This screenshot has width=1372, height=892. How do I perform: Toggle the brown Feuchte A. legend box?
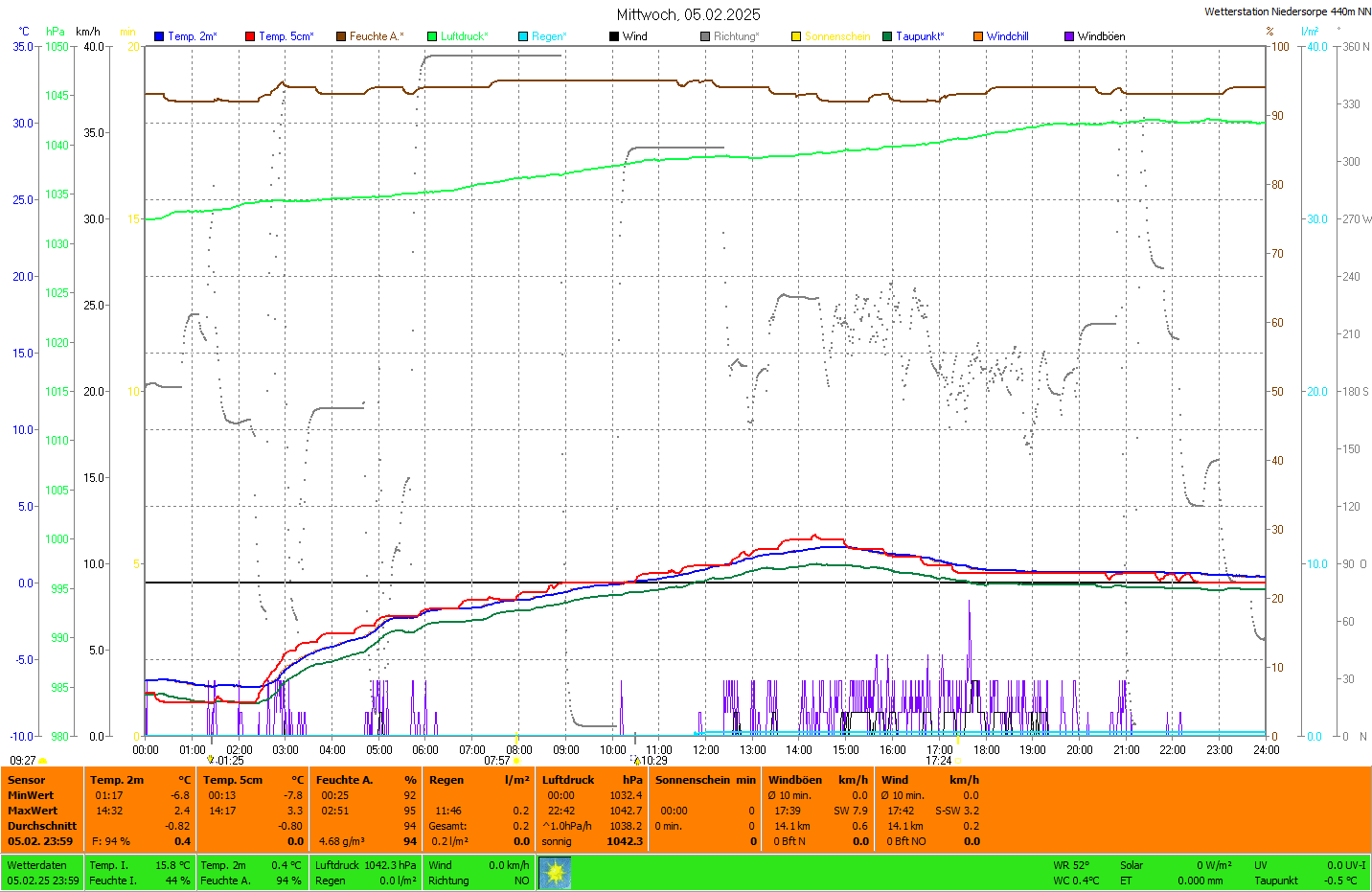pyautogui.click(x=341, y=36)
